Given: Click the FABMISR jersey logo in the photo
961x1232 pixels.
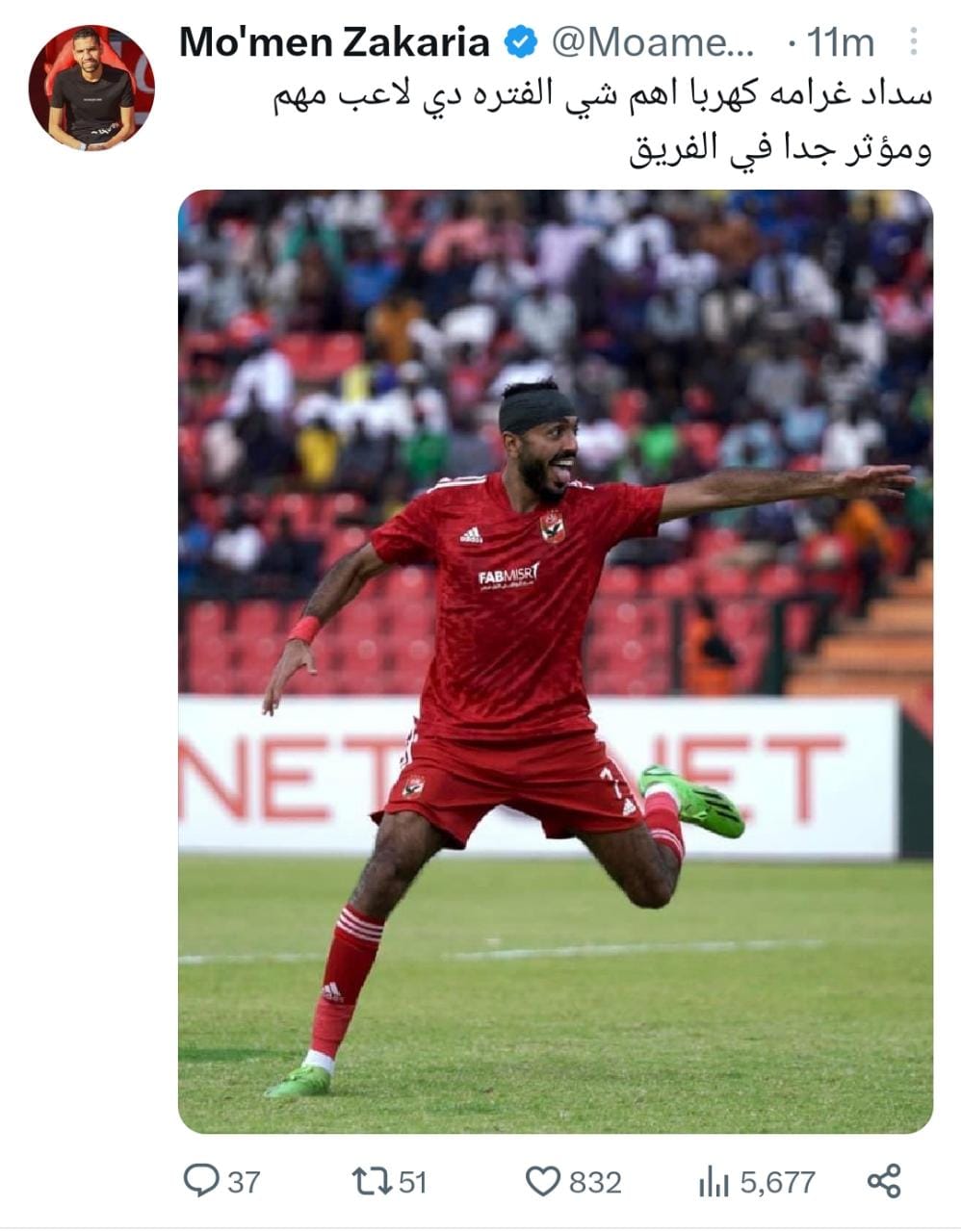Looking at the screenshot, I should [x=508, y=576].
